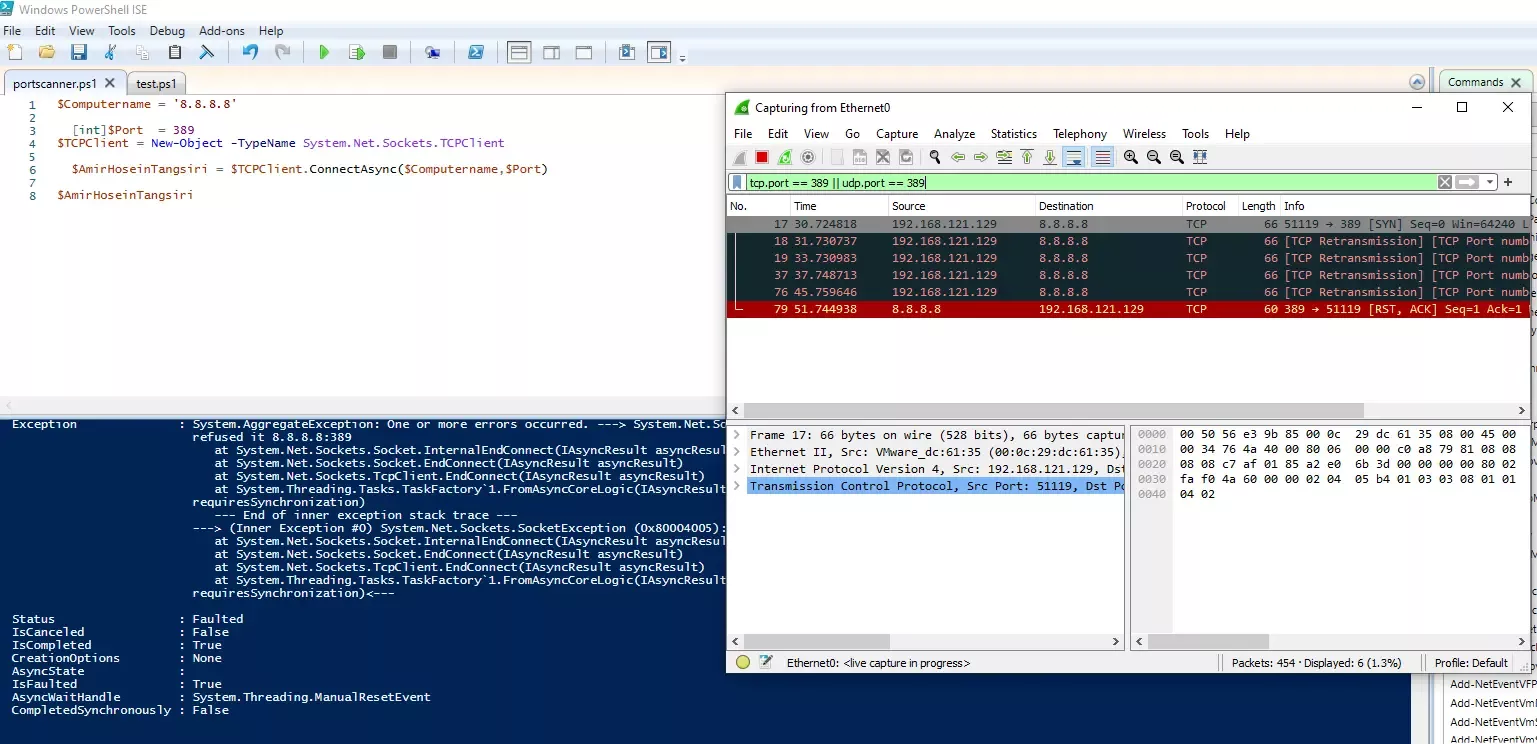Stop operation in PowerShell ISE toolbar

coord(390,52)
